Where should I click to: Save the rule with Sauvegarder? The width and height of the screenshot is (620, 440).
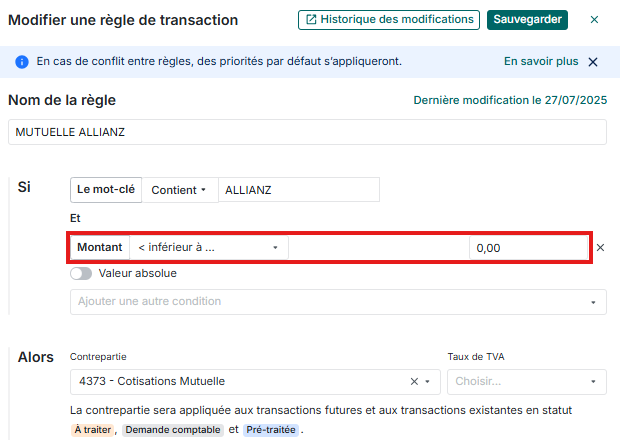point(527,20)
